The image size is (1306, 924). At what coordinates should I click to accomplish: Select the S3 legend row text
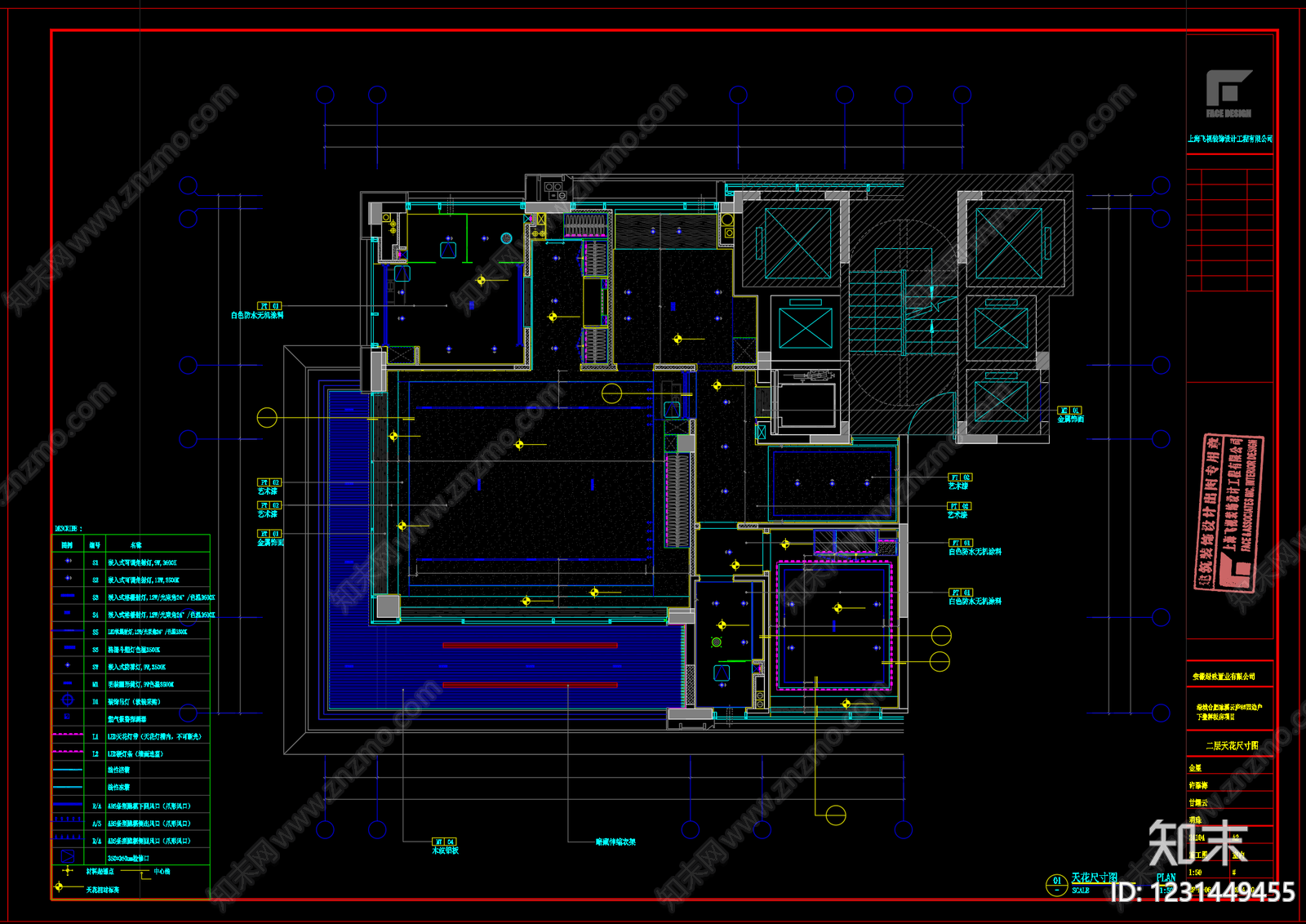click(161, 597)
